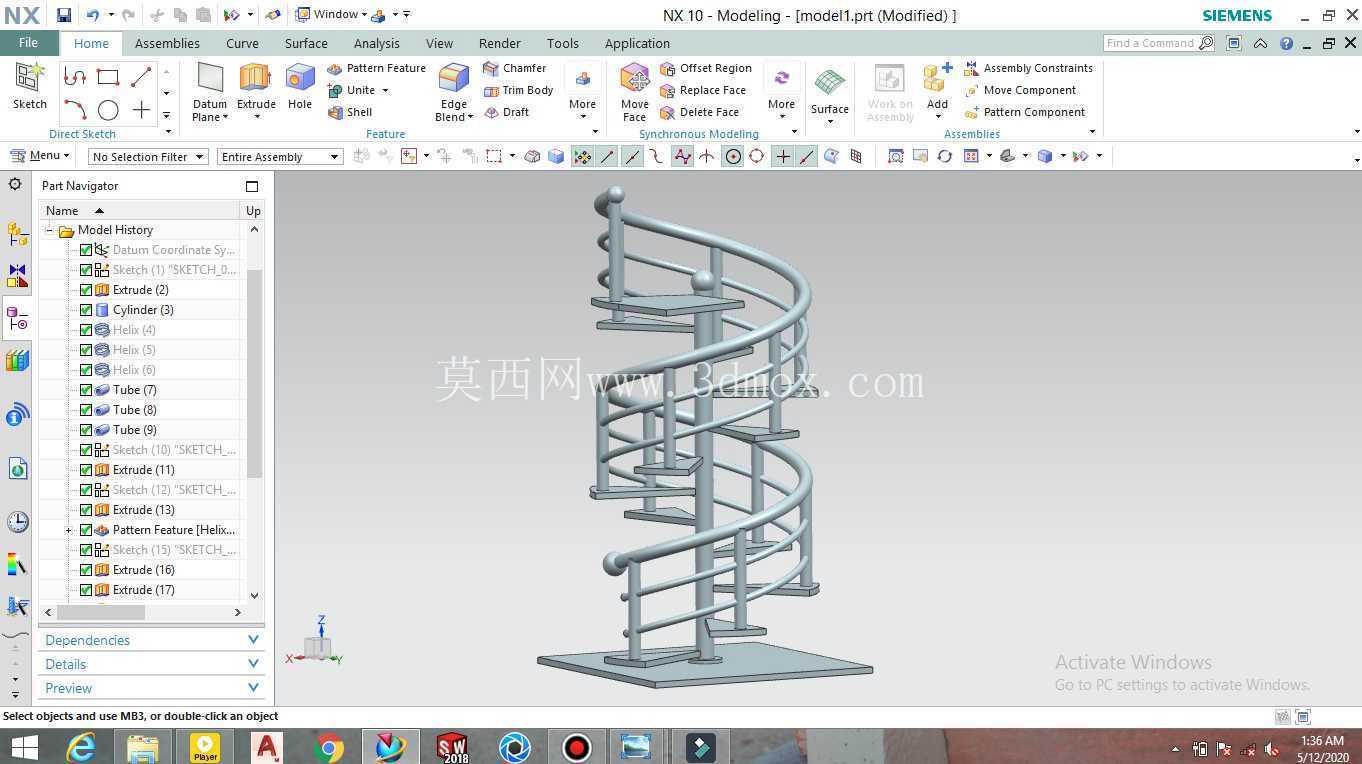The width and height of the screenshot is (1362, 764).
Task: Select the Delete Face command
Action: 700,112
